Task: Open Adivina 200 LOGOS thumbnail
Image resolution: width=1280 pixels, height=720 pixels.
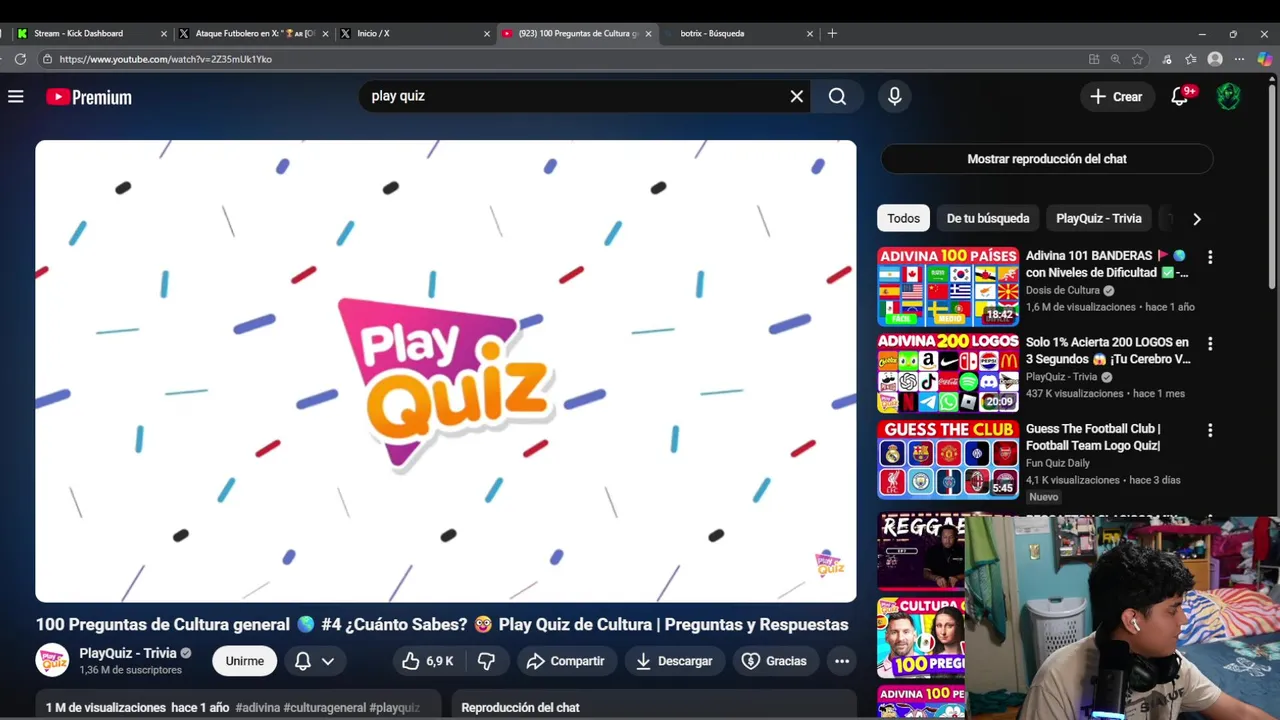Action: [948, 373]
